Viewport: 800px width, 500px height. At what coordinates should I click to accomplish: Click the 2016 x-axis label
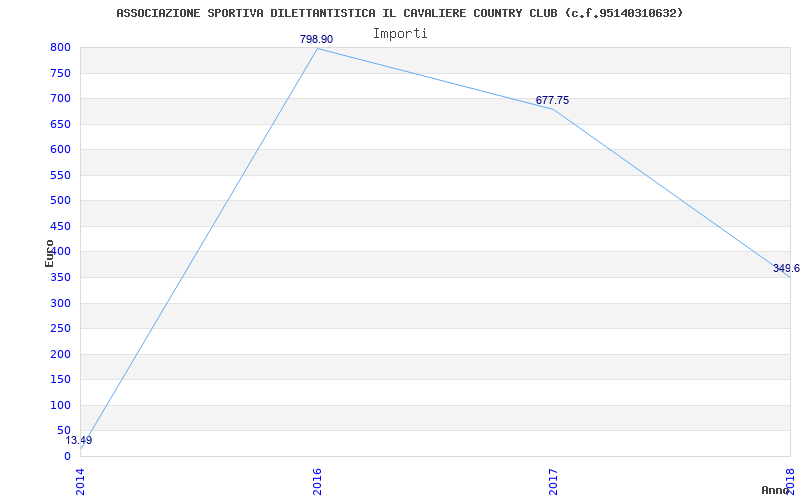pyautogui.click(x=317, y=482)
